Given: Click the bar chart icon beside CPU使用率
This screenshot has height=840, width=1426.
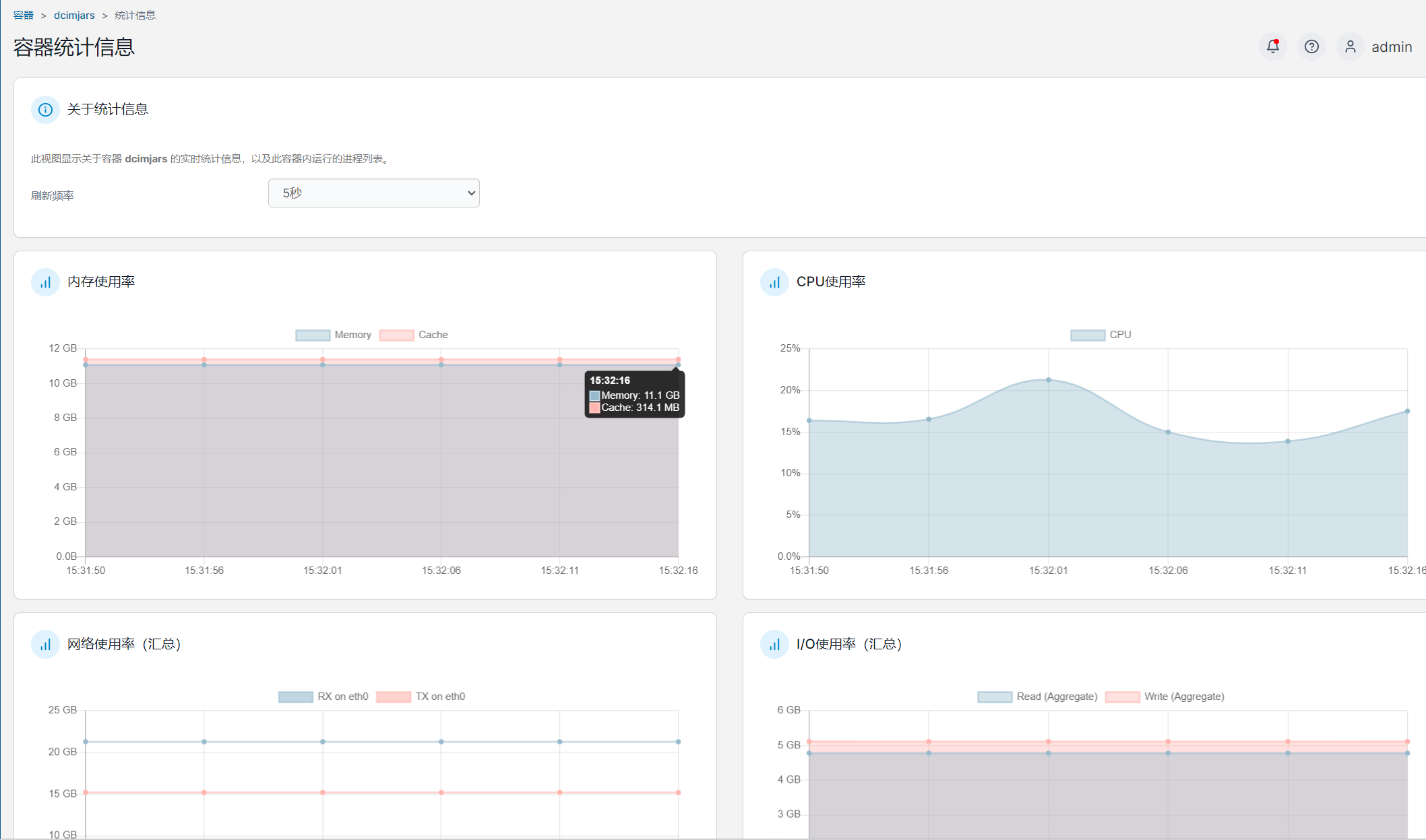Looking at the screenshot, I should pyautogui.click(x=774, y=282).
